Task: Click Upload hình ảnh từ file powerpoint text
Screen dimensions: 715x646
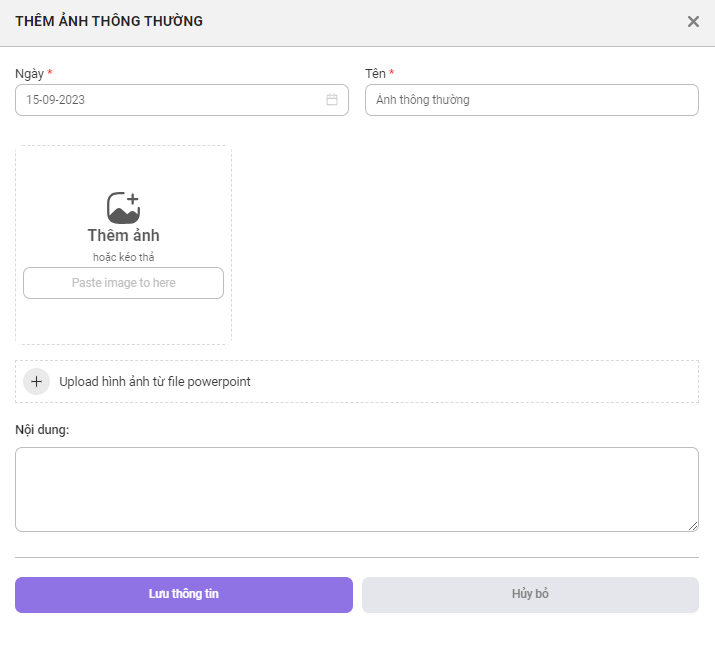Action: coord(155,382)
